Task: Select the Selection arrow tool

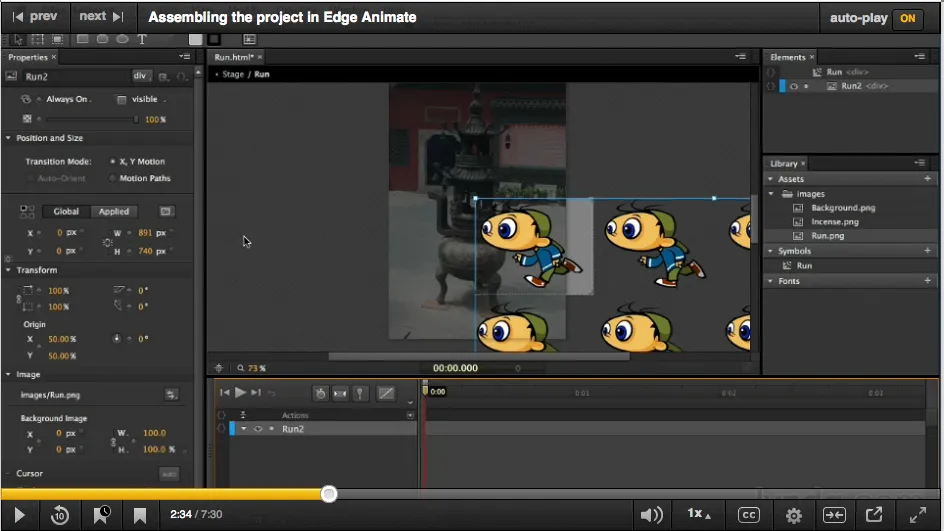Action: [x=18, y=39]
